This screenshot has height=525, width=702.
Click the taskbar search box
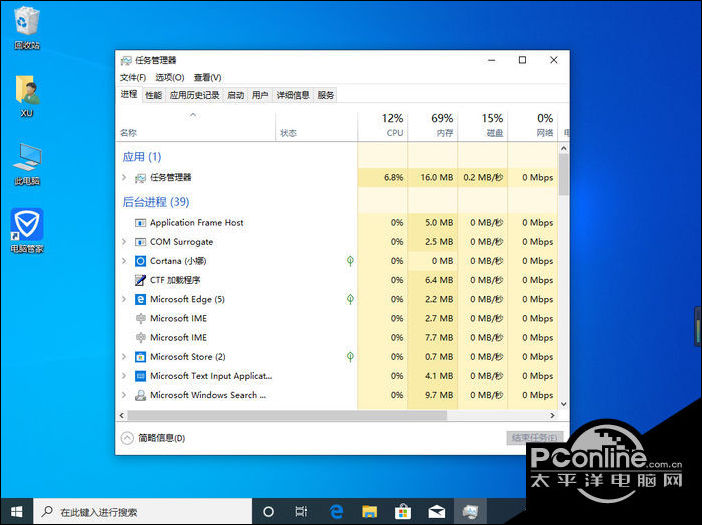pyautogui.click(x=143, y=512)
